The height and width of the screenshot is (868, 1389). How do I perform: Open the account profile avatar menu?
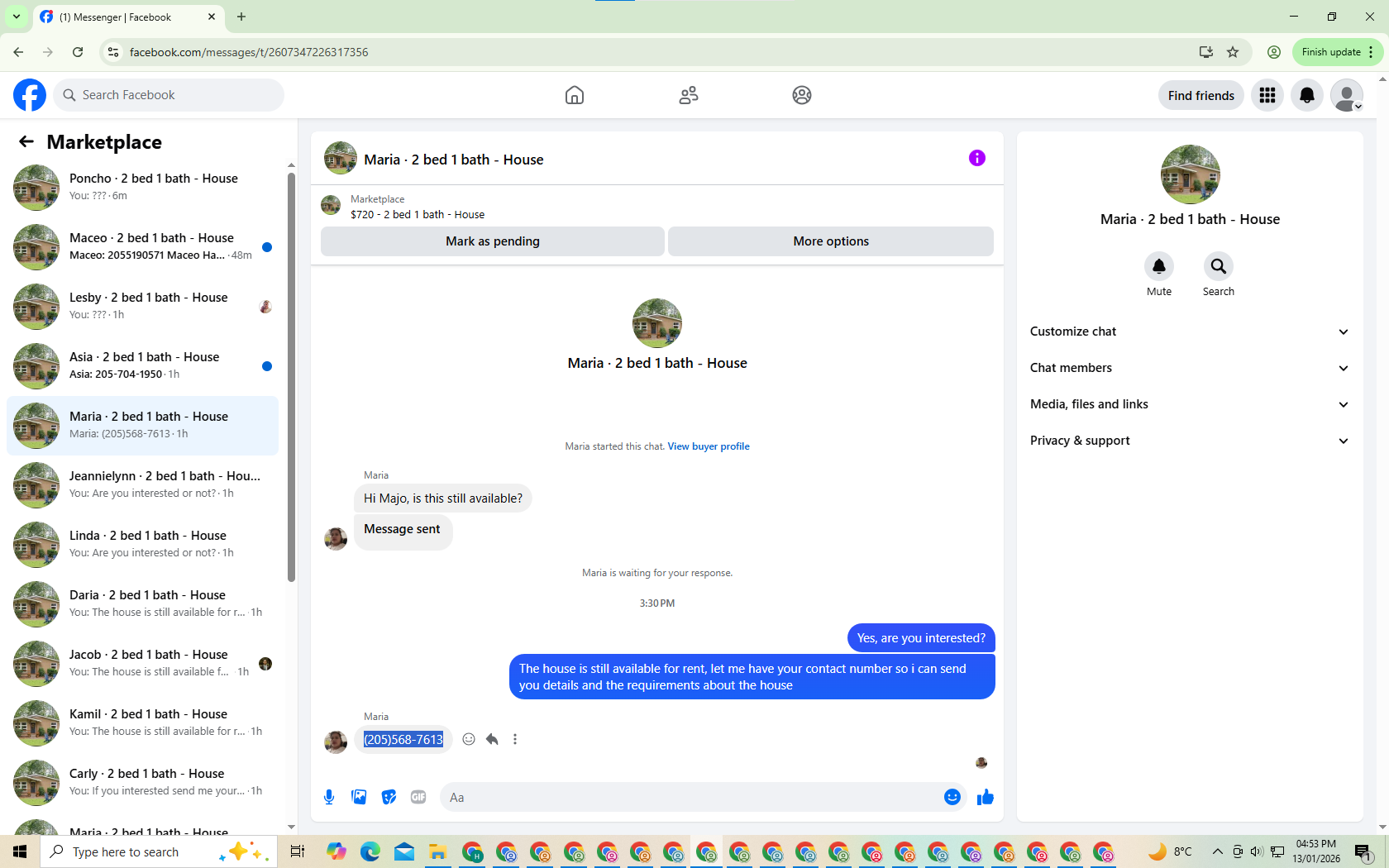click(1347, 95)
